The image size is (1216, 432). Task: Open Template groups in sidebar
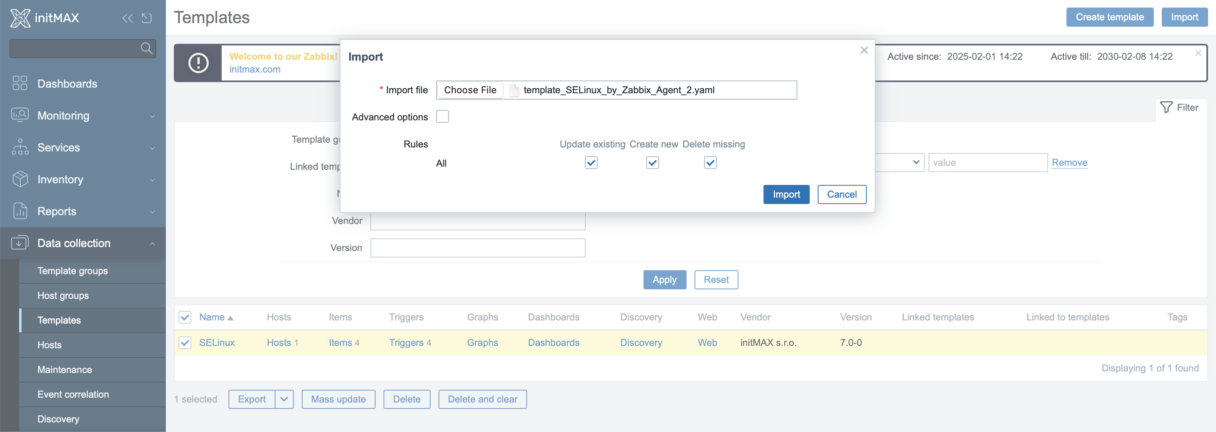[x=72, y=271]
